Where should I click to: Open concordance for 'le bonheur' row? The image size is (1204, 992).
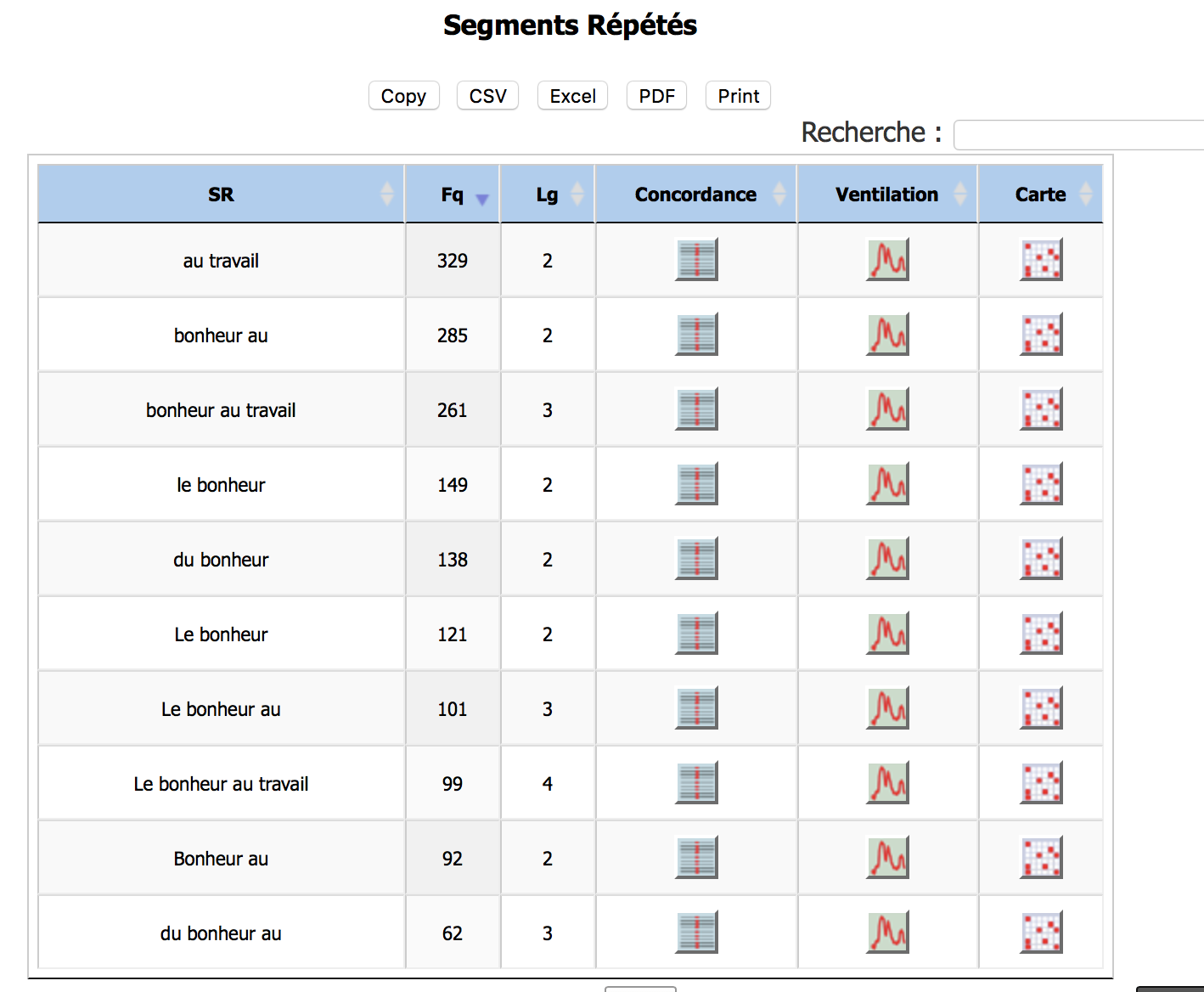pos(696,484)
